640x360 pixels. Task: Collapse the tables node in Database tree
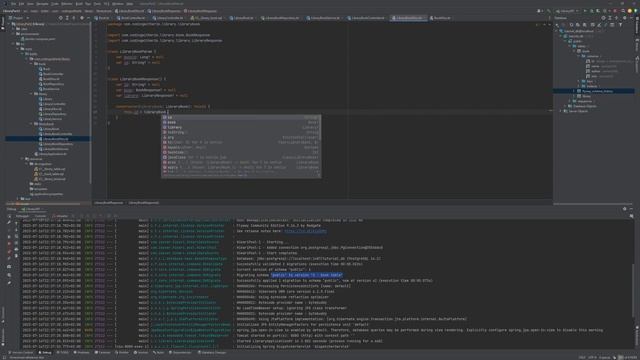570,46
